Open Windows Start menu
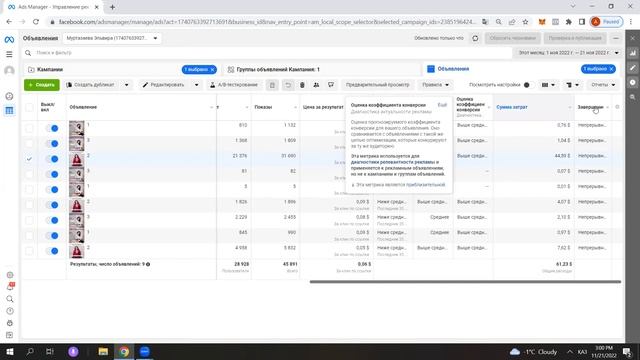 pyautogui.click(x=10, y=351)
